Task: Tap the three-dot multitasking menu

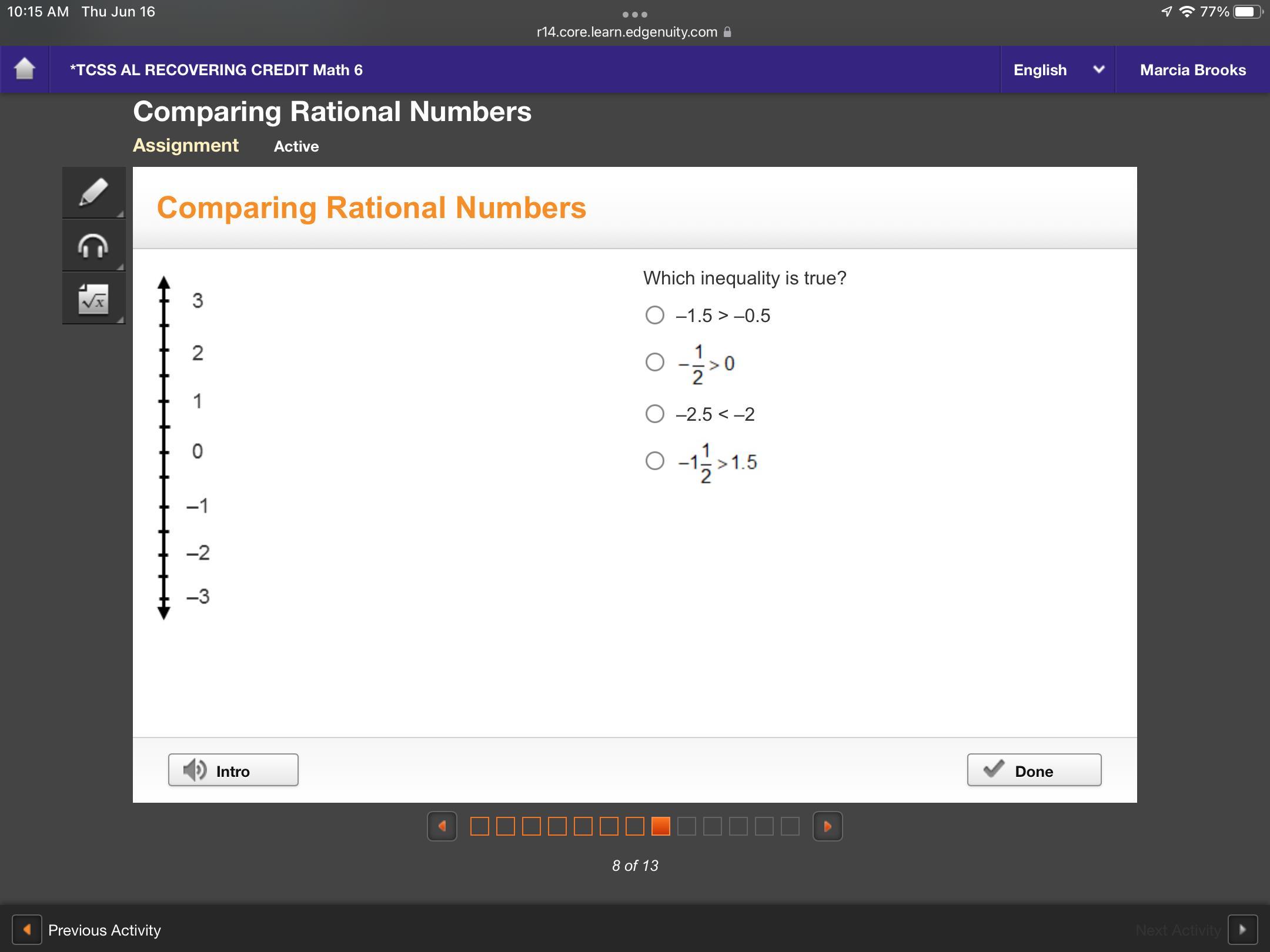Action: (634, 14)
